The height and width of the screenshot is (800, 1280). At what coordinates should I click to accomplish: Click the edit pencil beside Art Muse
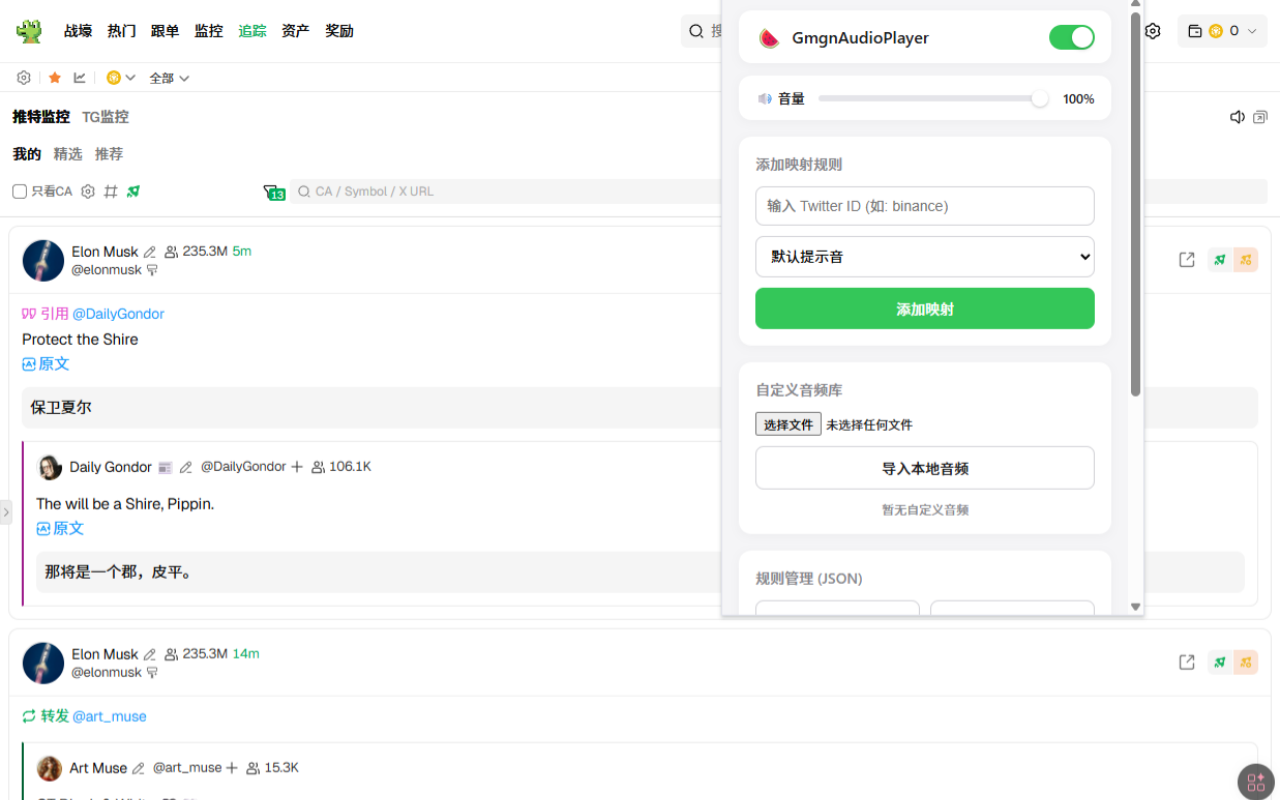[x=139, y=768]
